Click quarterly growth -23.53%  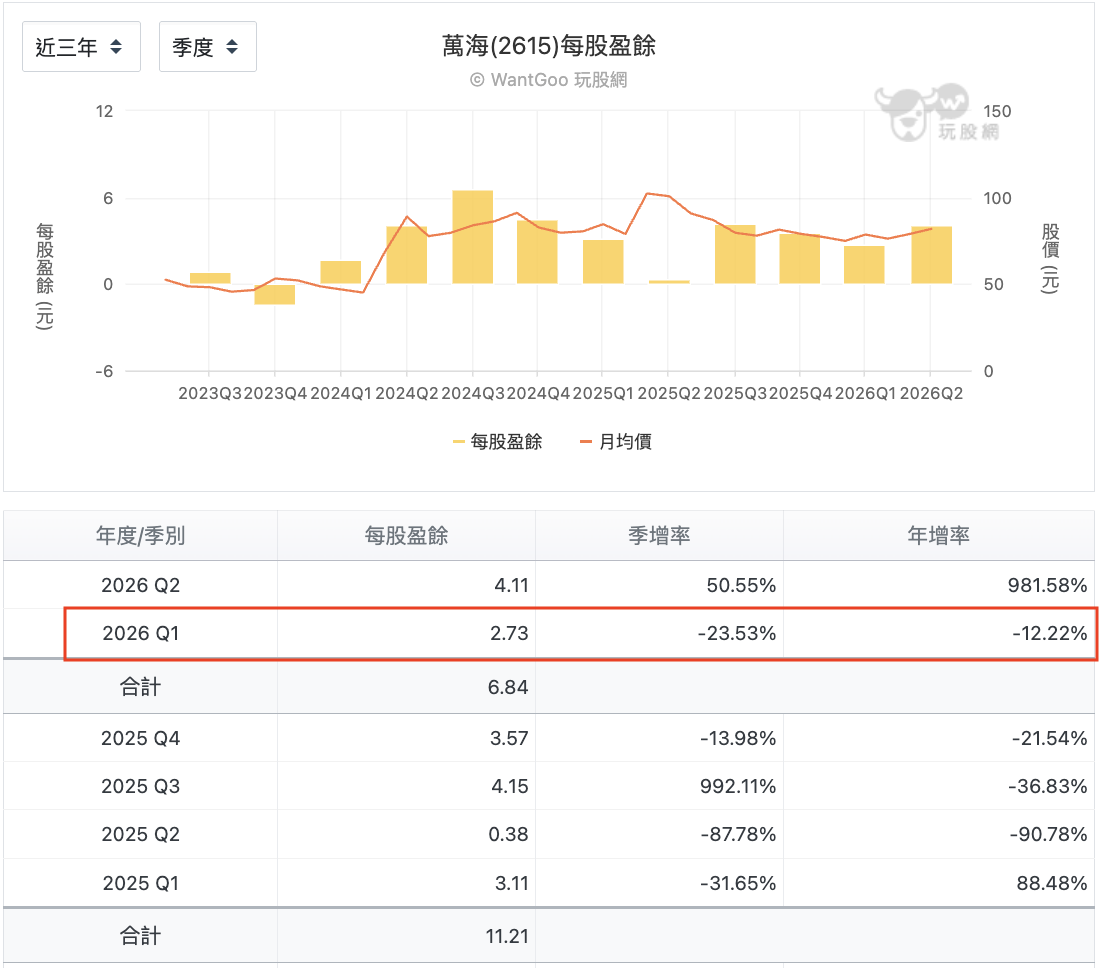[x=737, y=633]
